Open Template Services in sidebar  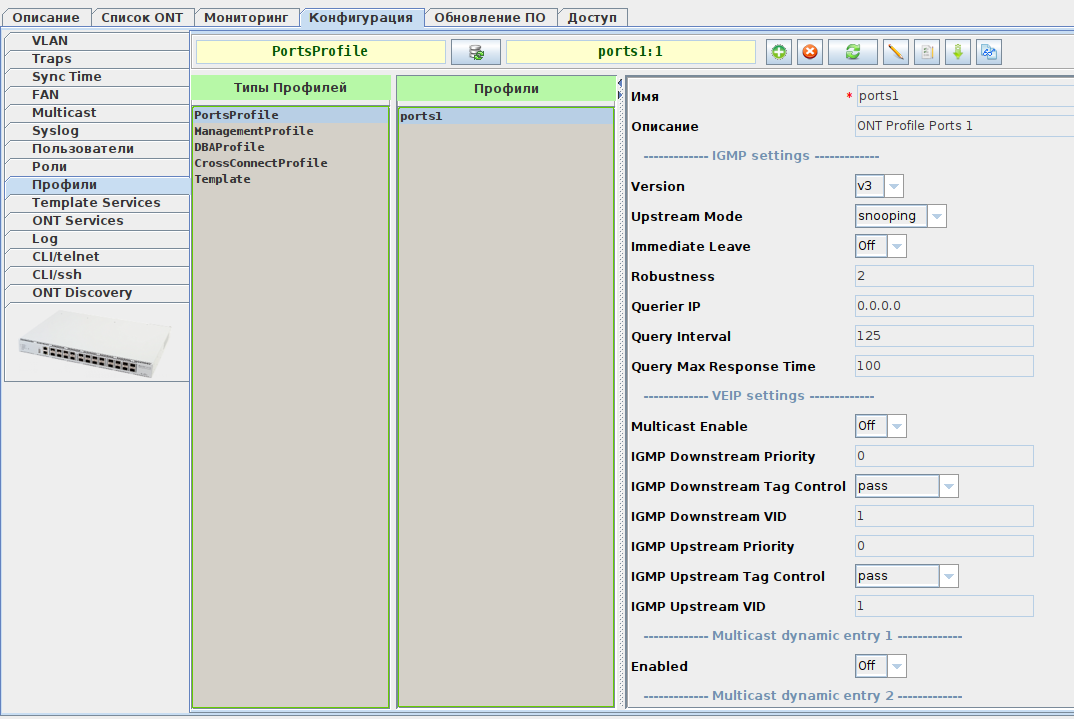[97, 203]
